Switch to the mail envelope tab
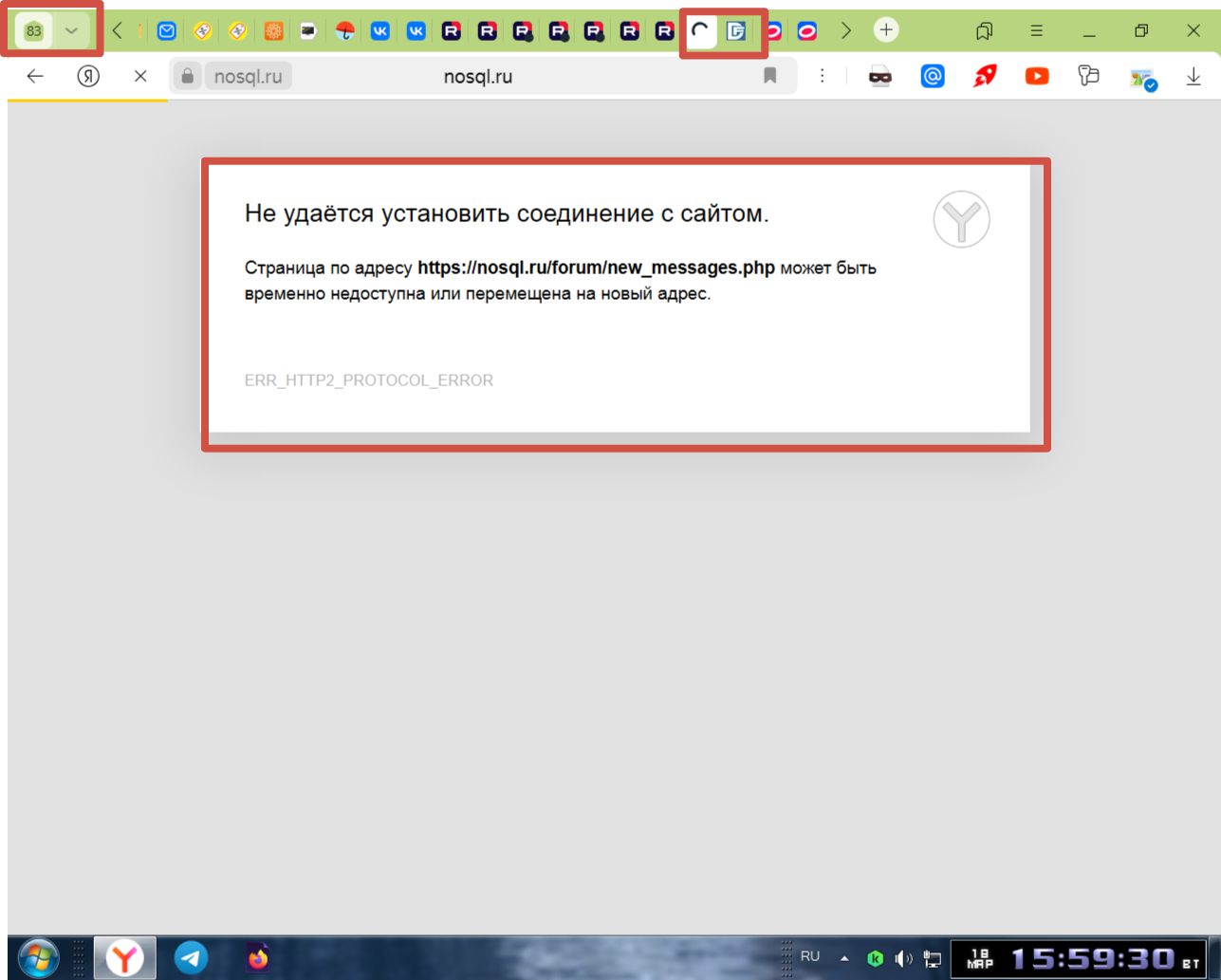 tap(167, 31)
